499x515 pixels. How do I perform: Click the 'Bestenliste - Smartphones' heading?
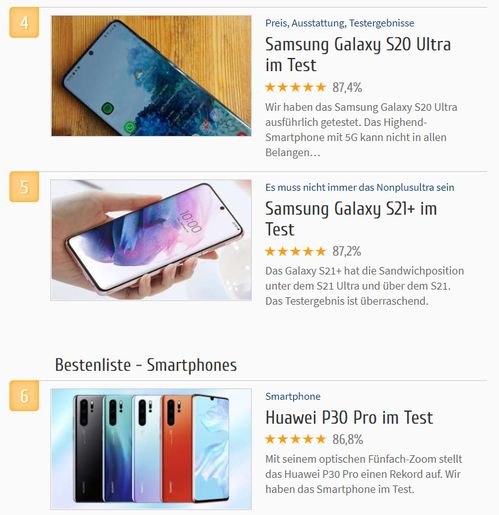[146, 365]
